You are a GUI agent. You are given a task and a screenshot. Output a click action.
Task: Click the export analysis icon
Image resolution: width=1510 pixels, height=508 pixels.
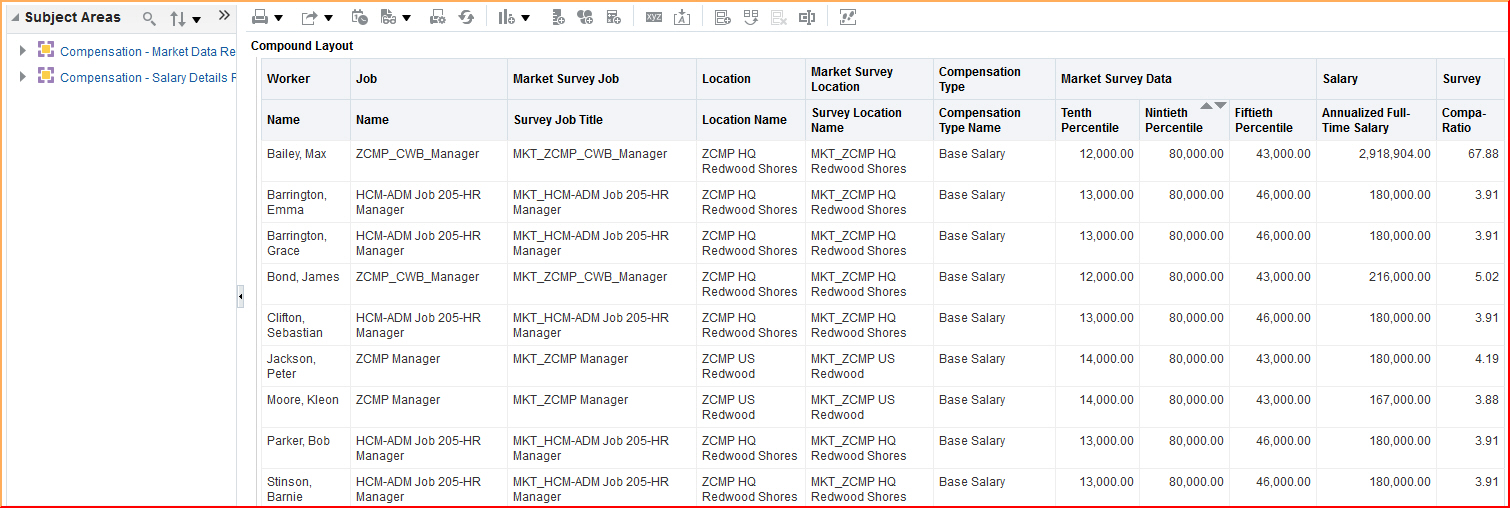[x=309, y=17]
